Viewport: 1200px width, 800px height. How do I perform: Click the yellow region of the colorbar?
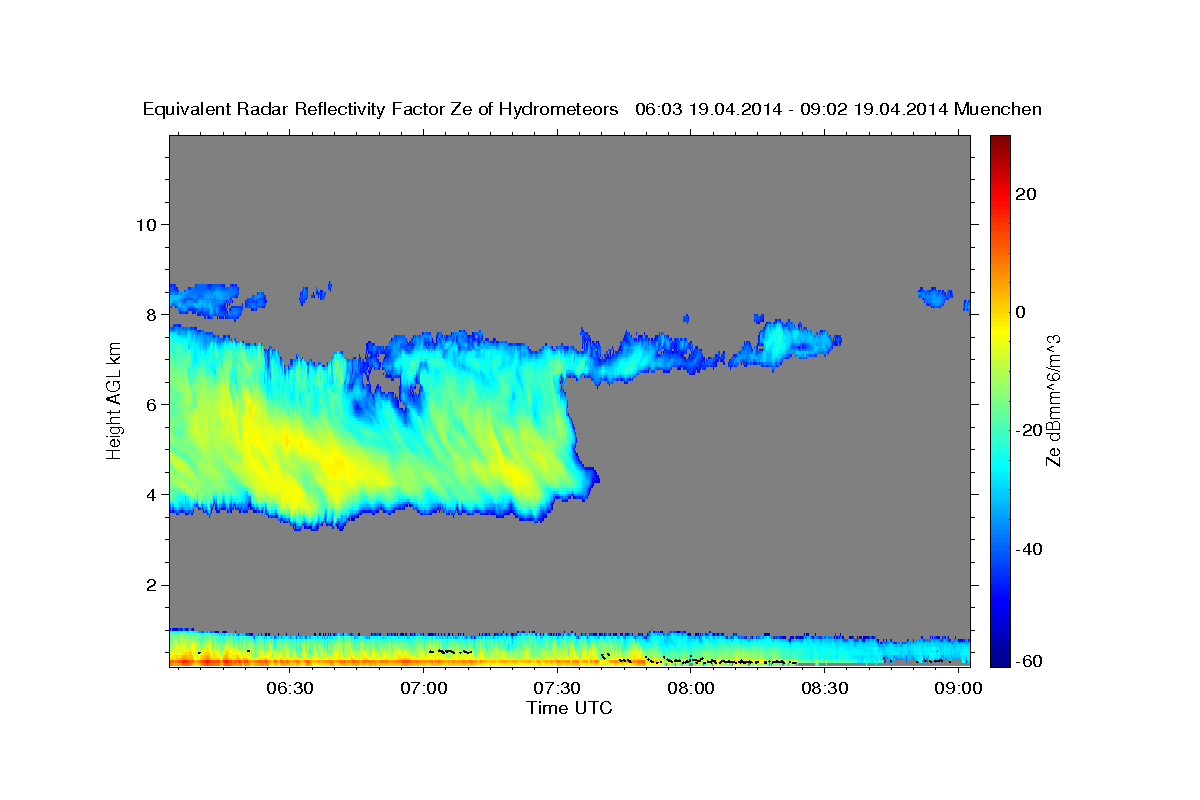pyautogui.click(x=999, y=325)
